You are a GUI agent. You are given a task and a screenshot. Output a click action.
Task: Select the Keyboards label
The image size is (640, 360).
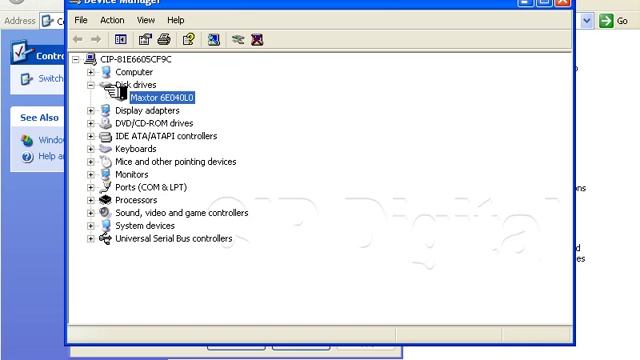click(136, 149)
